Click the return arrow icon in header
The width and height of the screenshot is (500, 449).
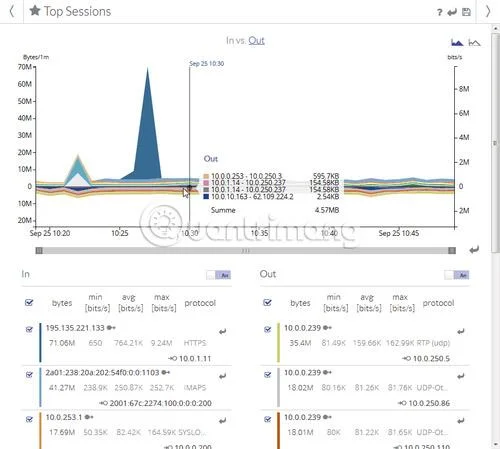(452, 13)
